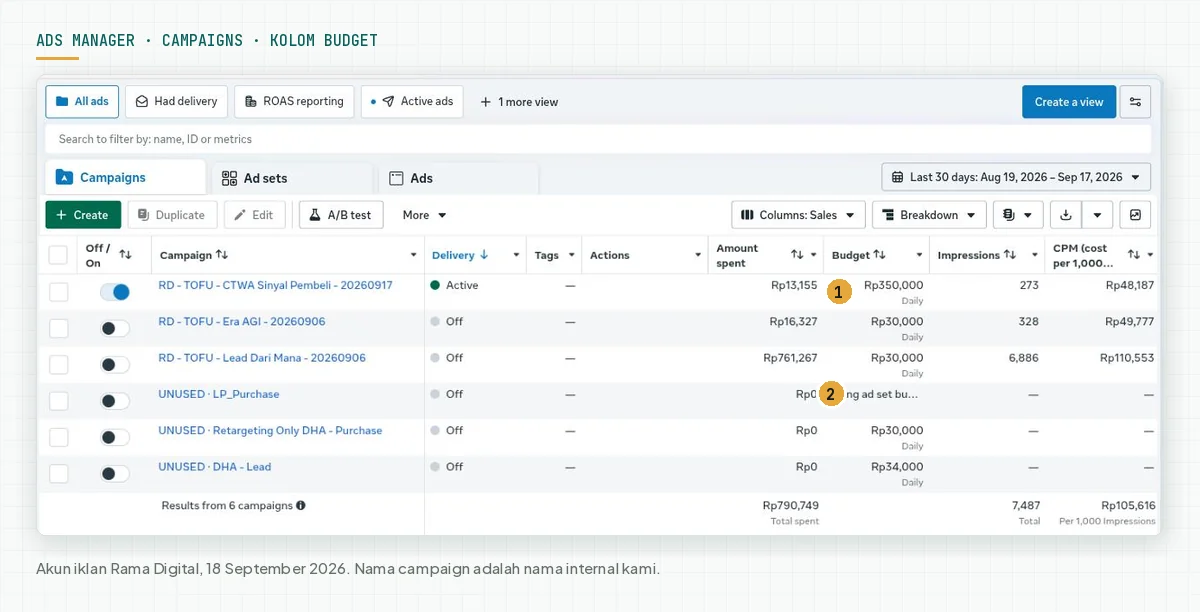
Task: Click the Budget sort arrows
Action: [880, 255]
